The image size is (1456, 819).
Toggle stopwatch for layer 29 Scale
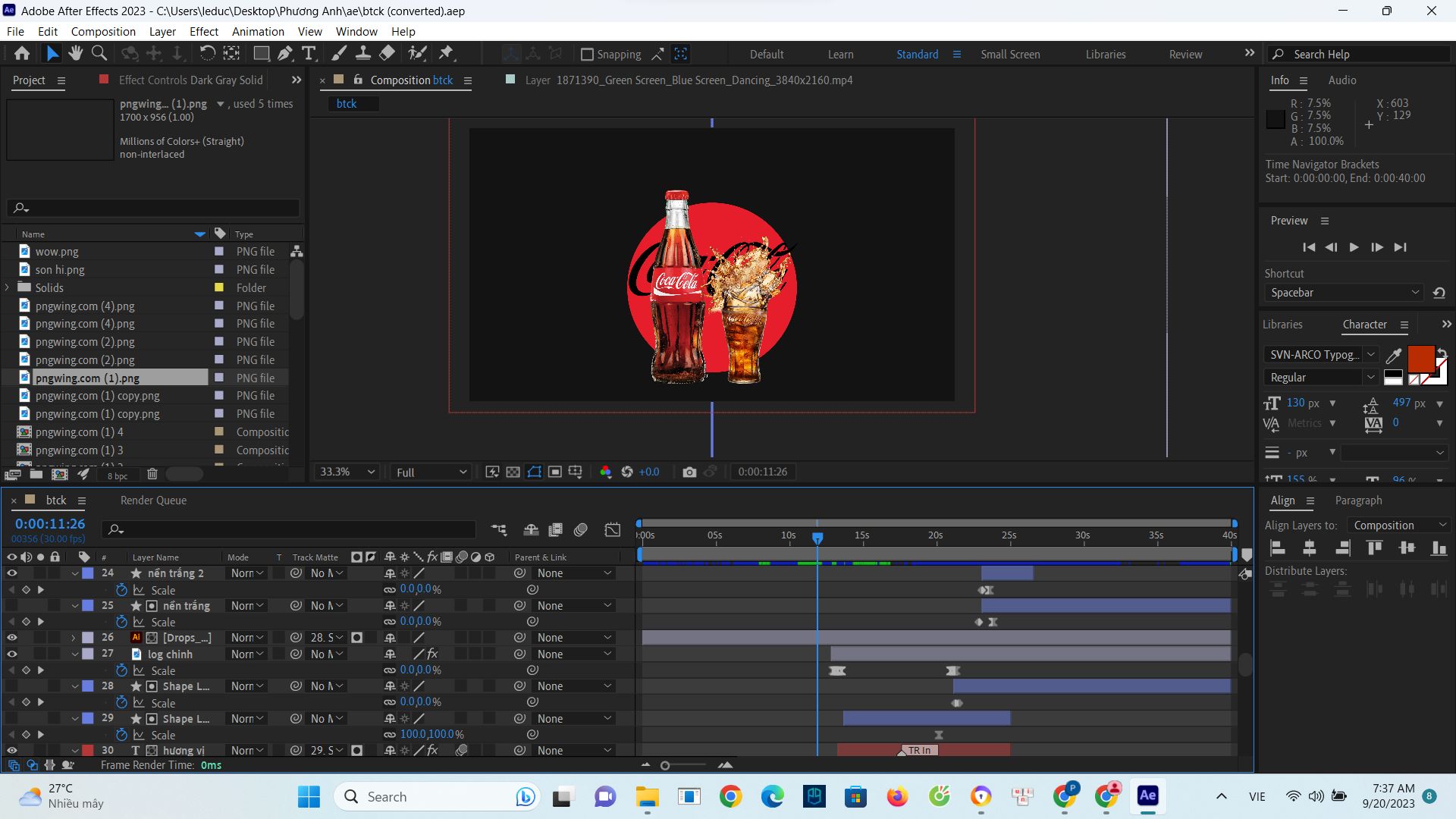coord(121,734)
